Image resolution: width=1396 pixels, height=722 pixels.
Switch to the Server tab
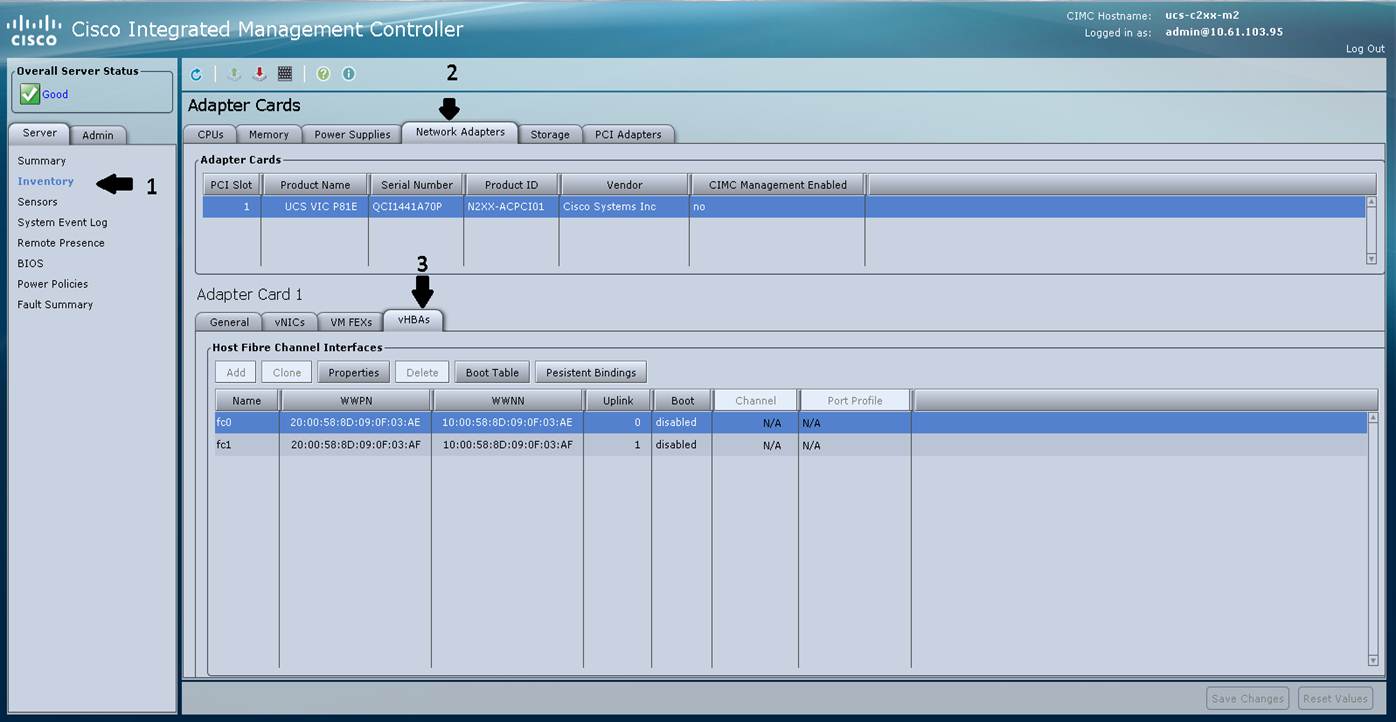(40, 133)
